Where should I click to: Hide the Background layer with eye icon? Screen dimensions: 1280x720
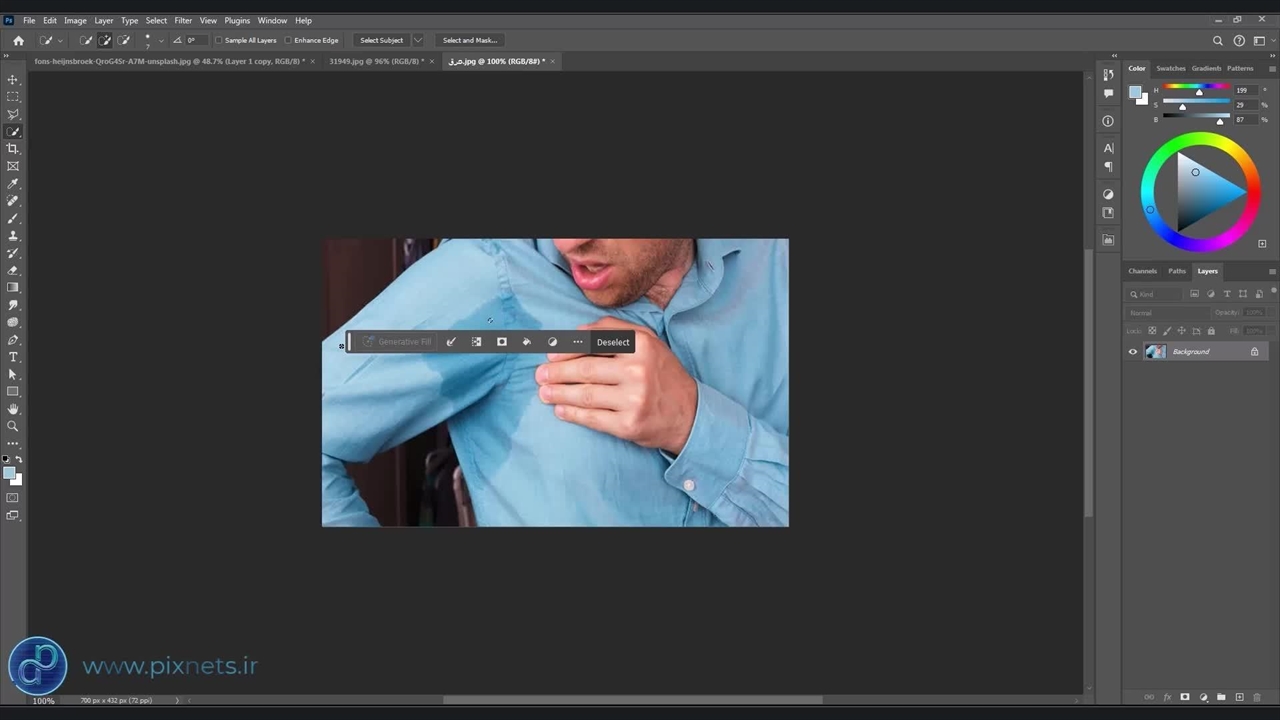1133,352
